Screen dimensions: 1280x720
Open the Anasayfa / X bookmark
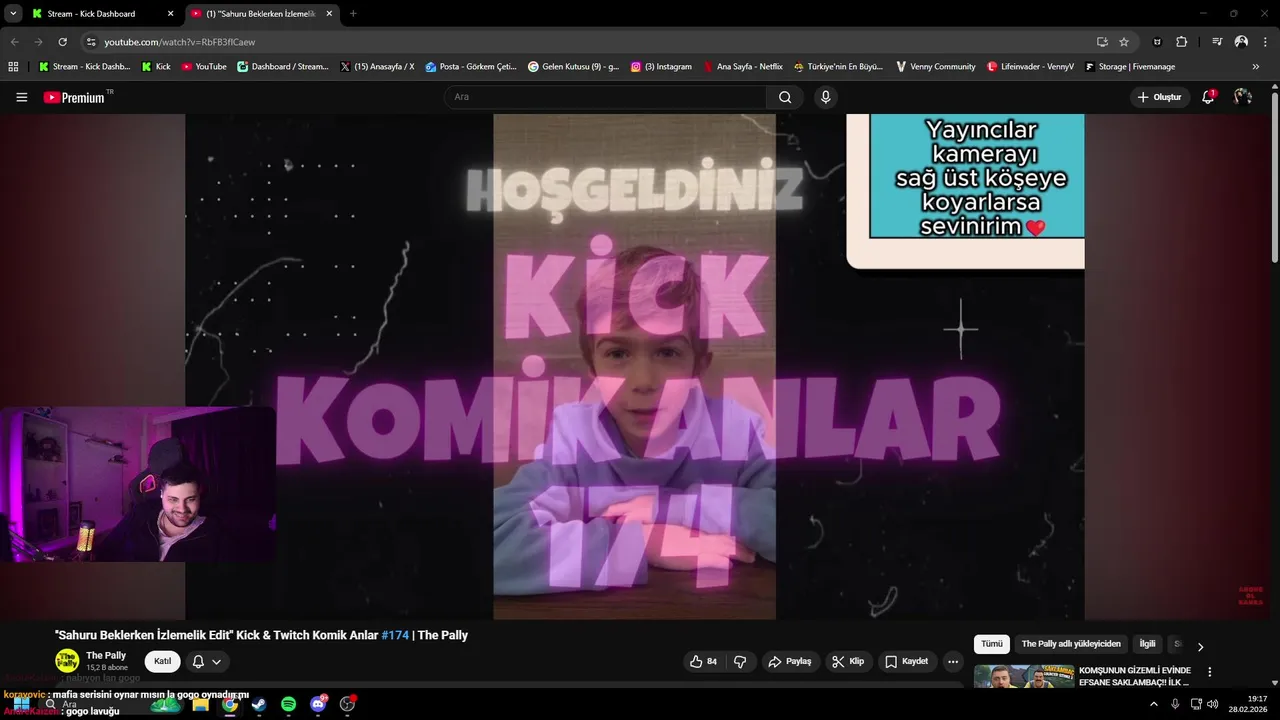[x=377, y=67]
